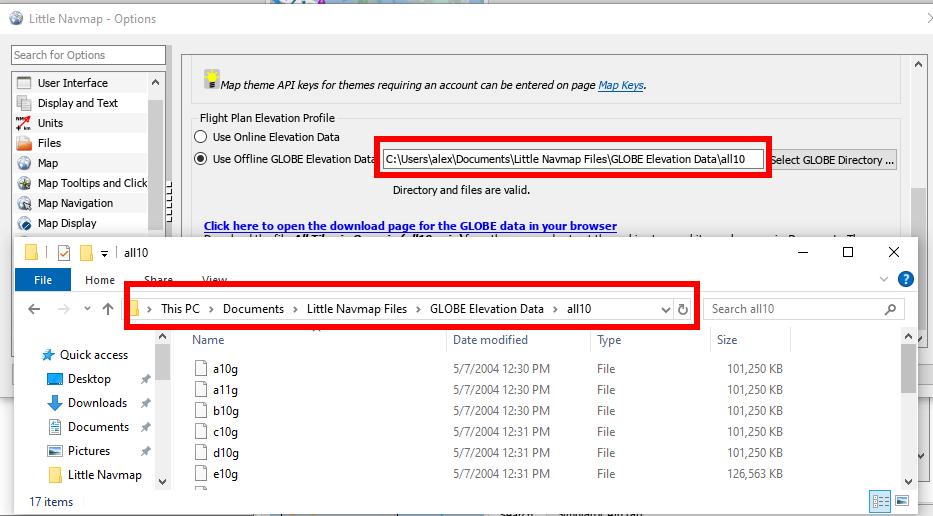Open the File tab in Explorer
The width and height of the screenshot is (933, 516).
(43, 280)
